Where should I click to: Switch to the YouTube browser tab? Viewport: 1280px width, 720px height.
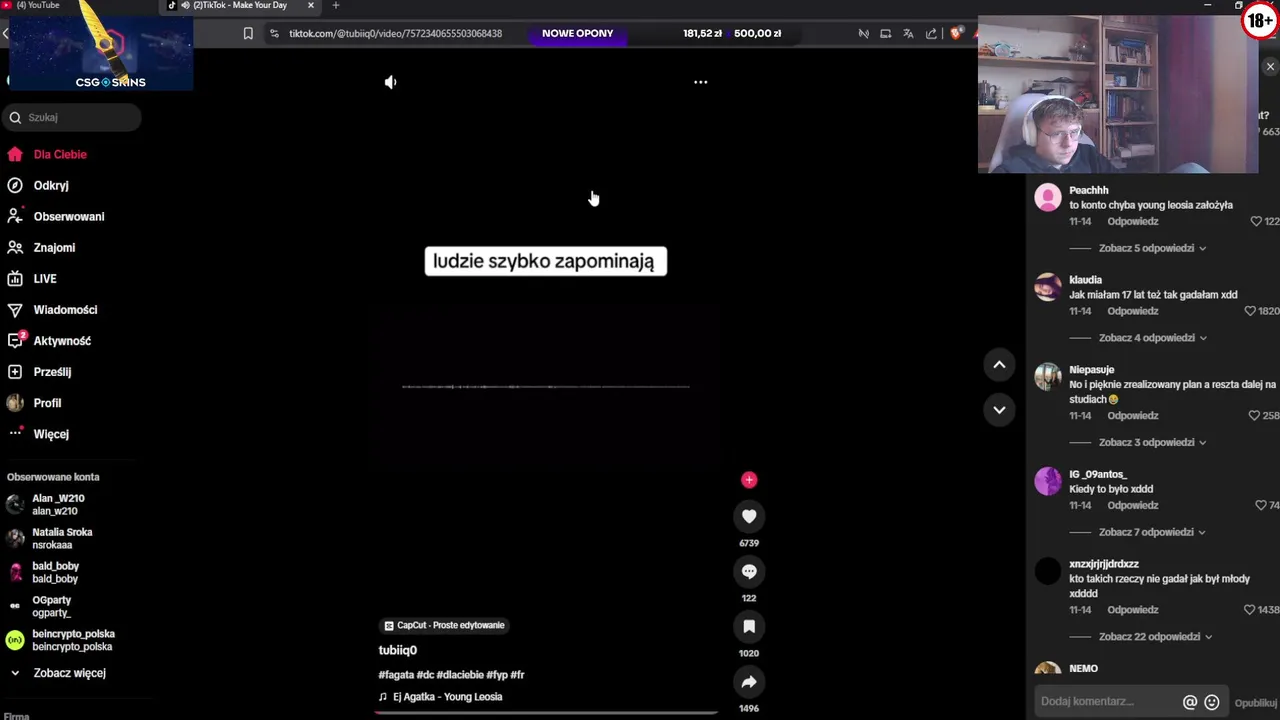[x=38, y=5]
